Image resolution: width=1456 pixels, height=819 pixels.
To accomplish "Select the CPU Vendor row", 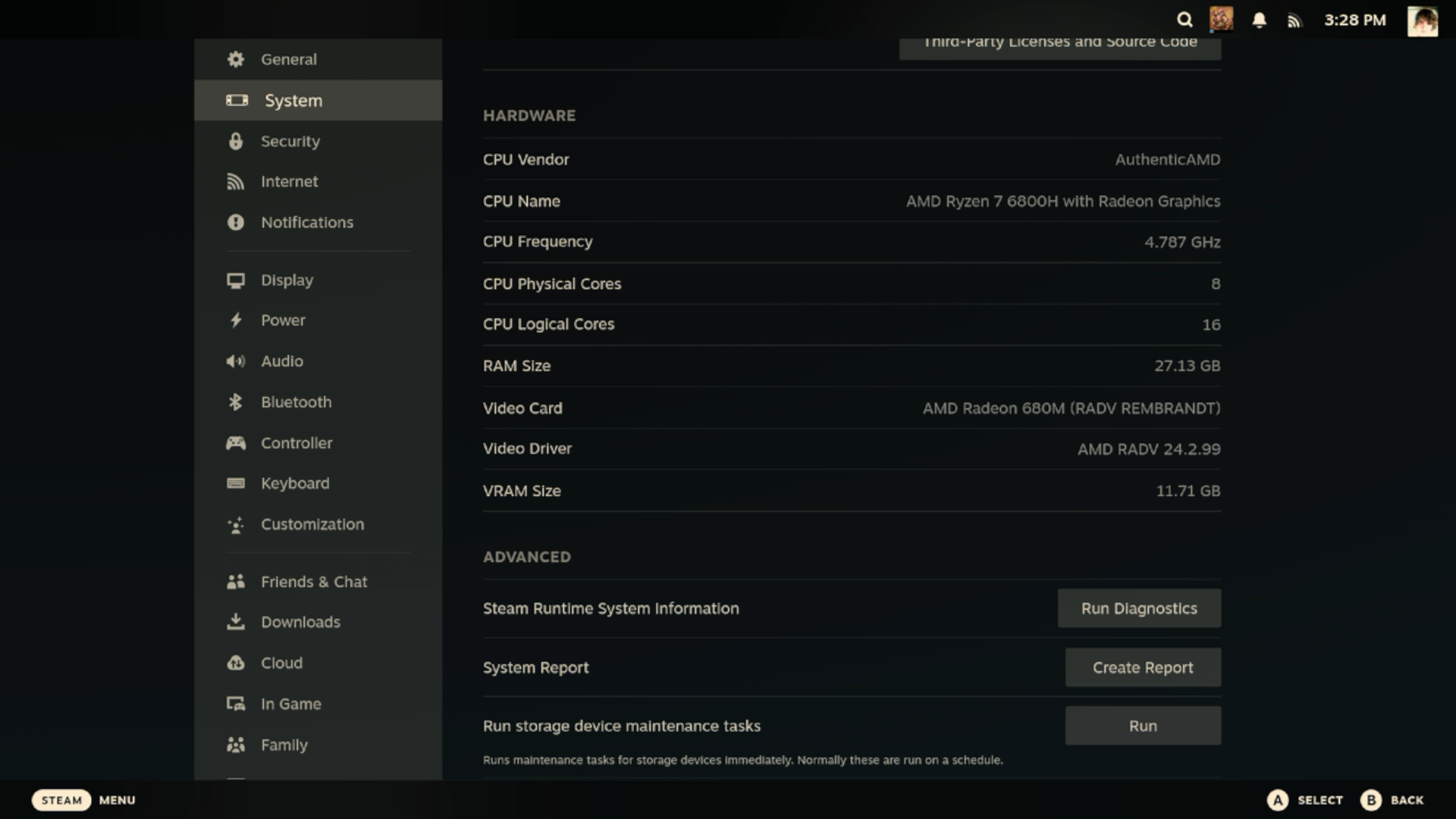I will pos(852,159).
